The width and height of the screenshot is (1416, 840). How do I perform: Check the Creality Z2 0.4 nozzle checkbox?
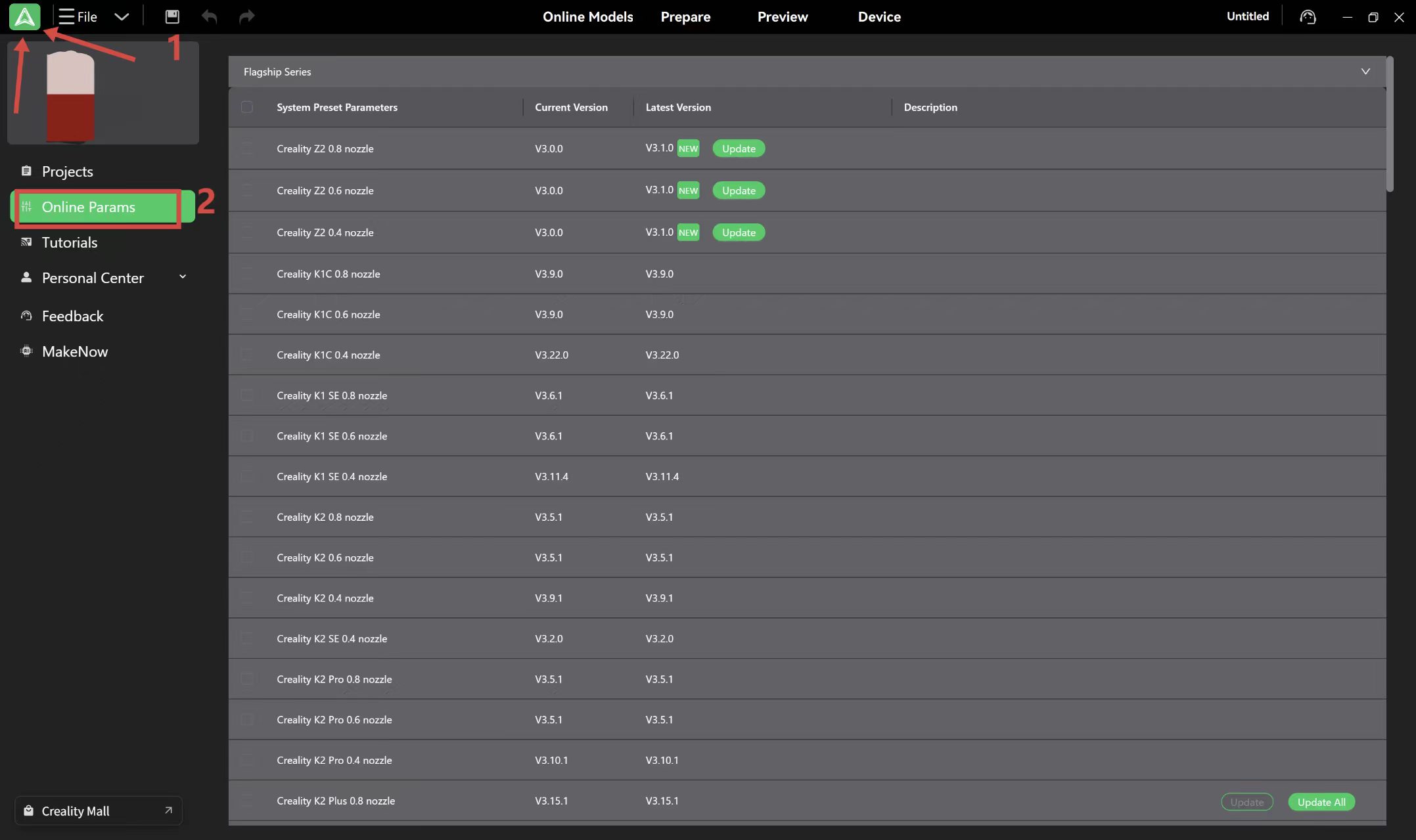[247, 232]
